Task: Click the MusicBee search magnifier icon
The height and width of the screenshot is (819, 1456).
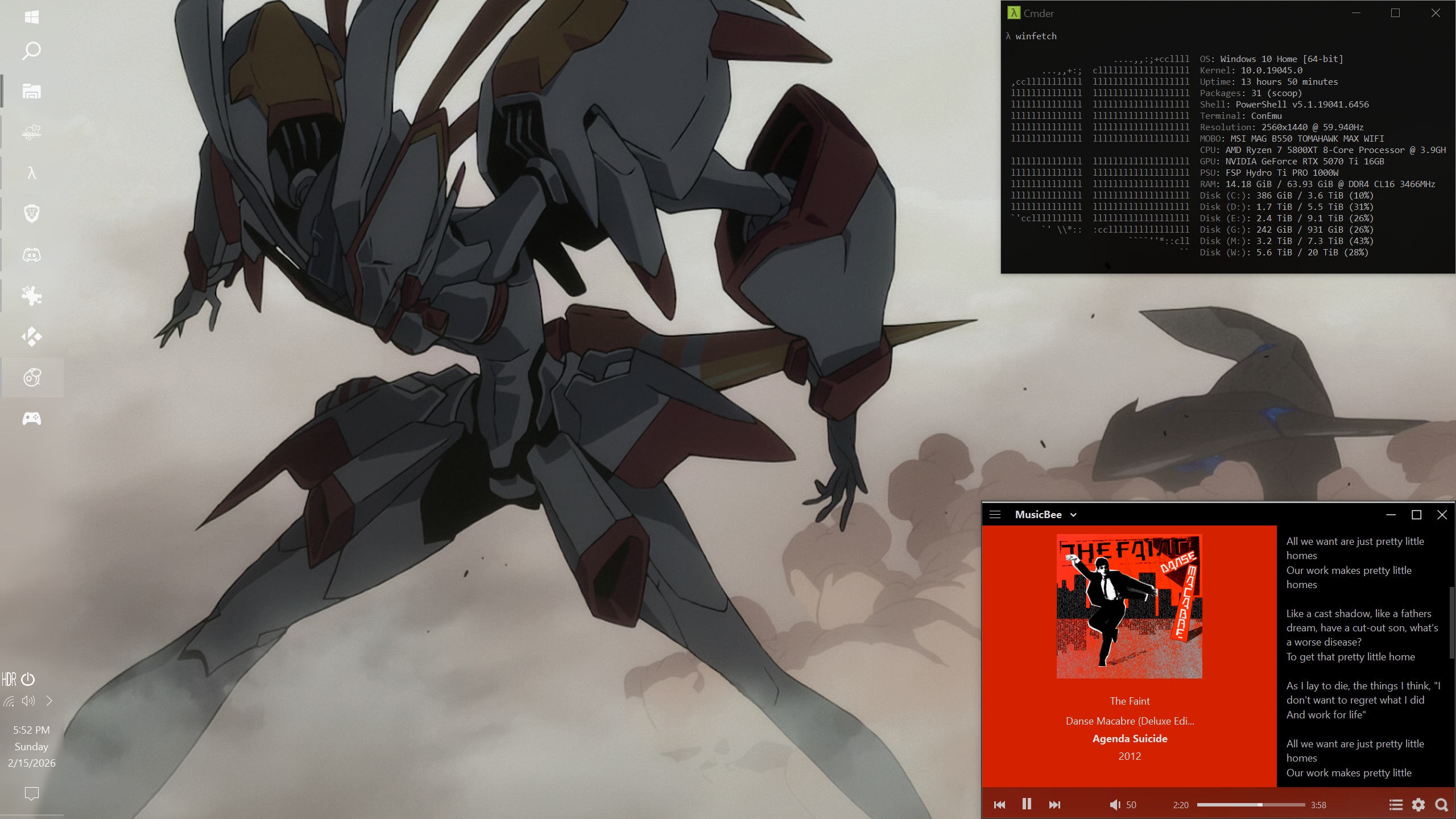Action: click(x=1441, y=805)
